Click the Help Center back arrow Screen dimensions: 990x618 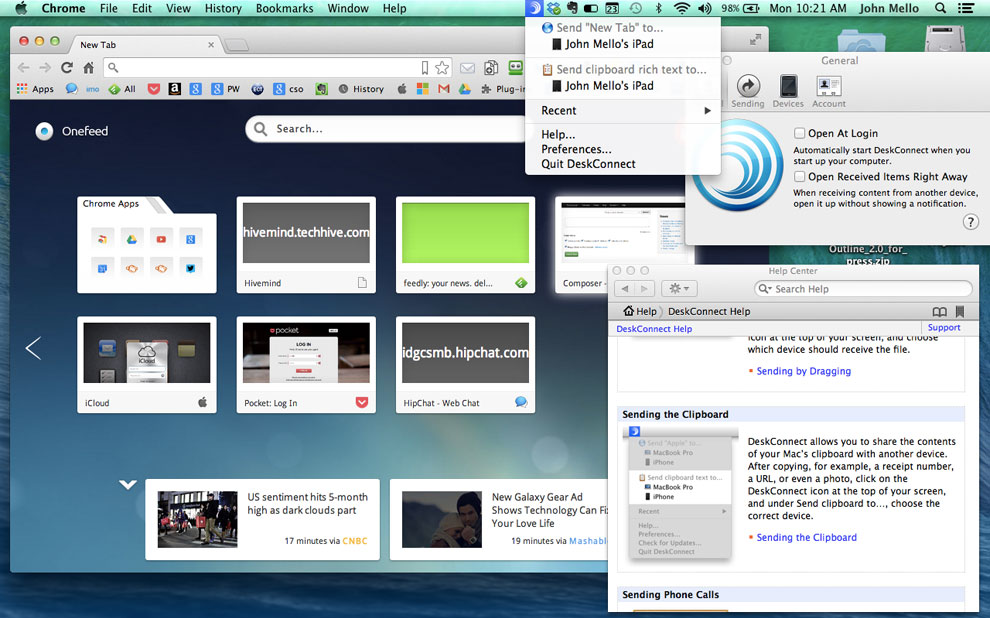[625, 288]
